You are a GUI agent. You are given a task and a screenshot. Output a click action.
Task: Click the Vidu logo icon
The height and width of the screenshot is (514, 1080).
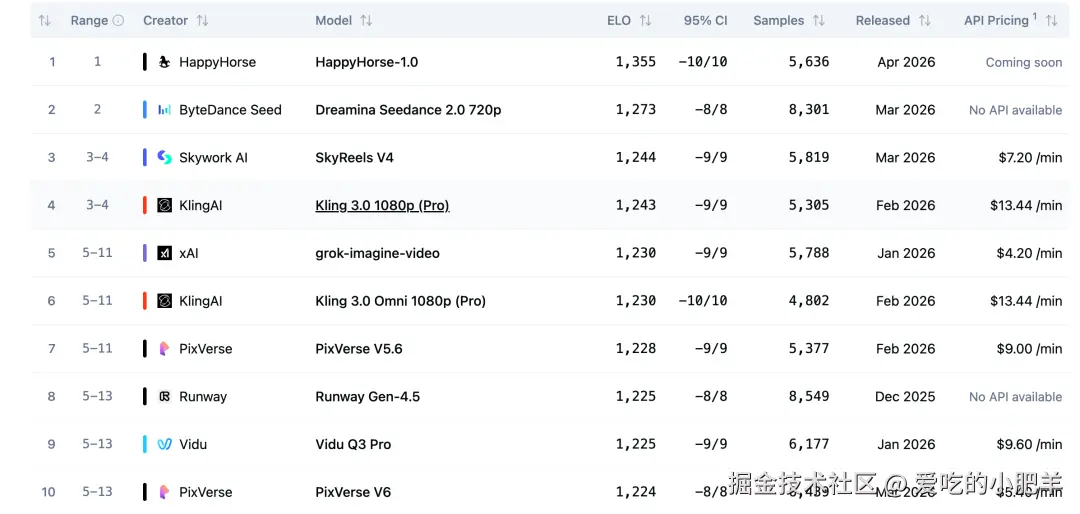pos(165,444)
